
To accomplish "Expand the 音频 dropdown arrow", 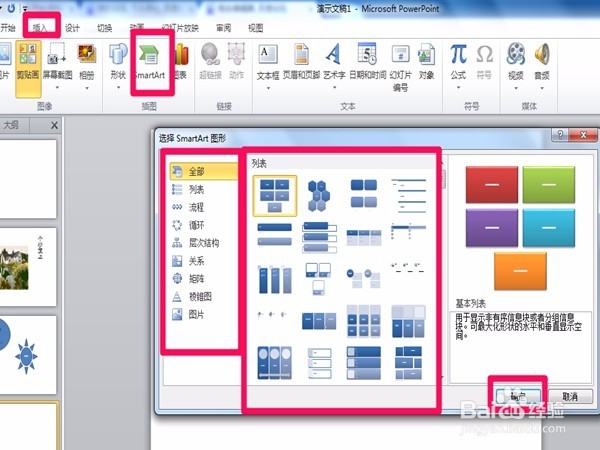I will click(x=542, y=88).
